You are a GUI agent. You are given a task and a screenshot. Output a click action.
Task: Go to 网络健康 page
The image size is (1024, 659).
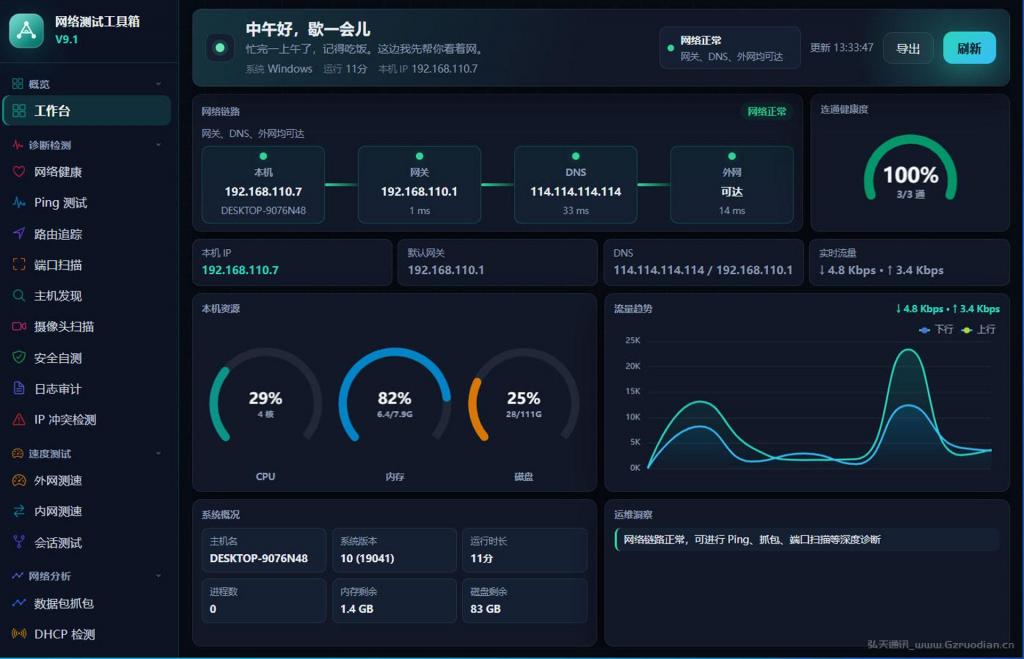coord(87,172)
